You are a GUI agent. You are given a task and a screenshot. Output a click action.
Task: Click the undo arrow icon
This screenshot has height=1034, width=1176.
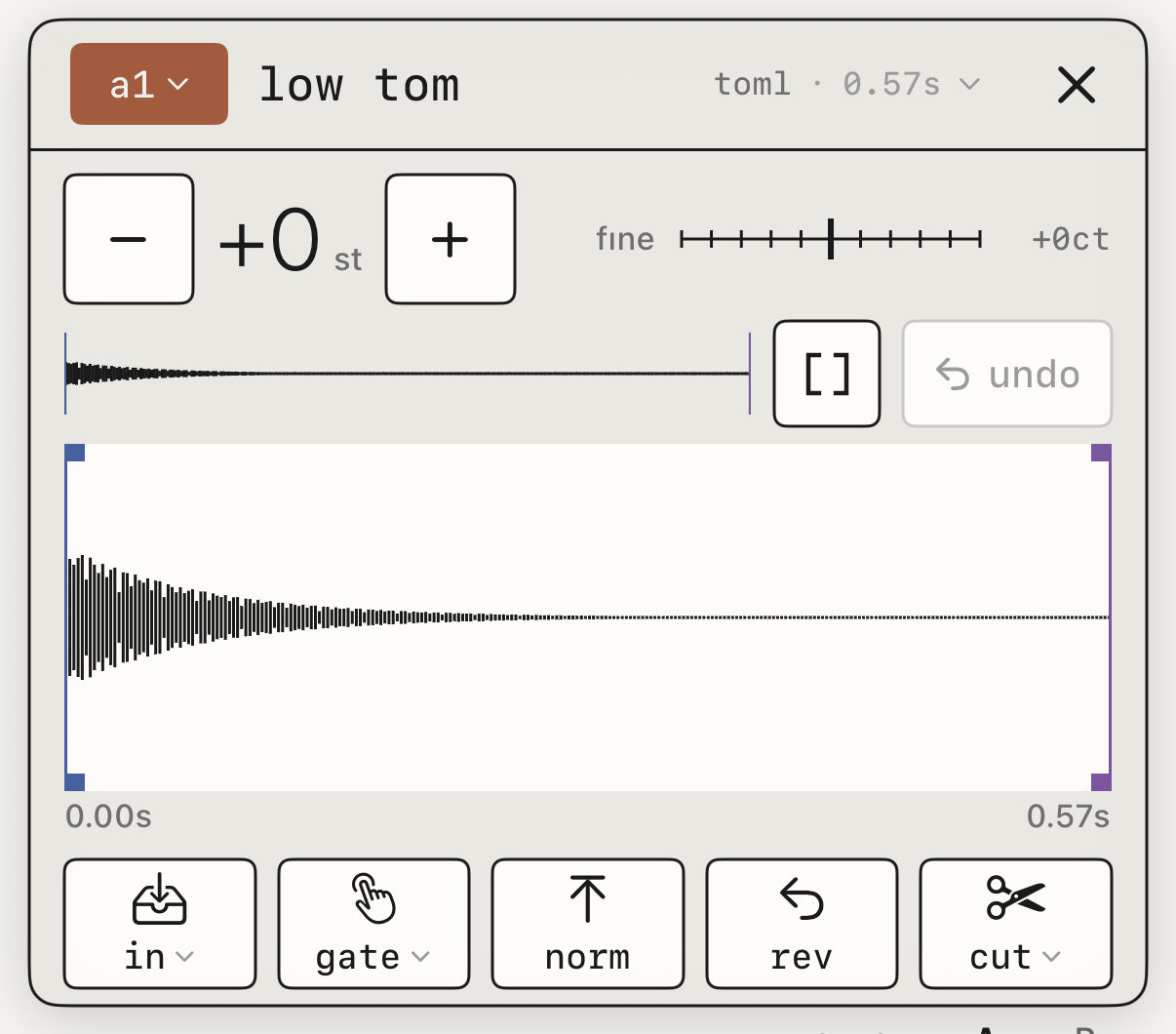tap(953, 374)
